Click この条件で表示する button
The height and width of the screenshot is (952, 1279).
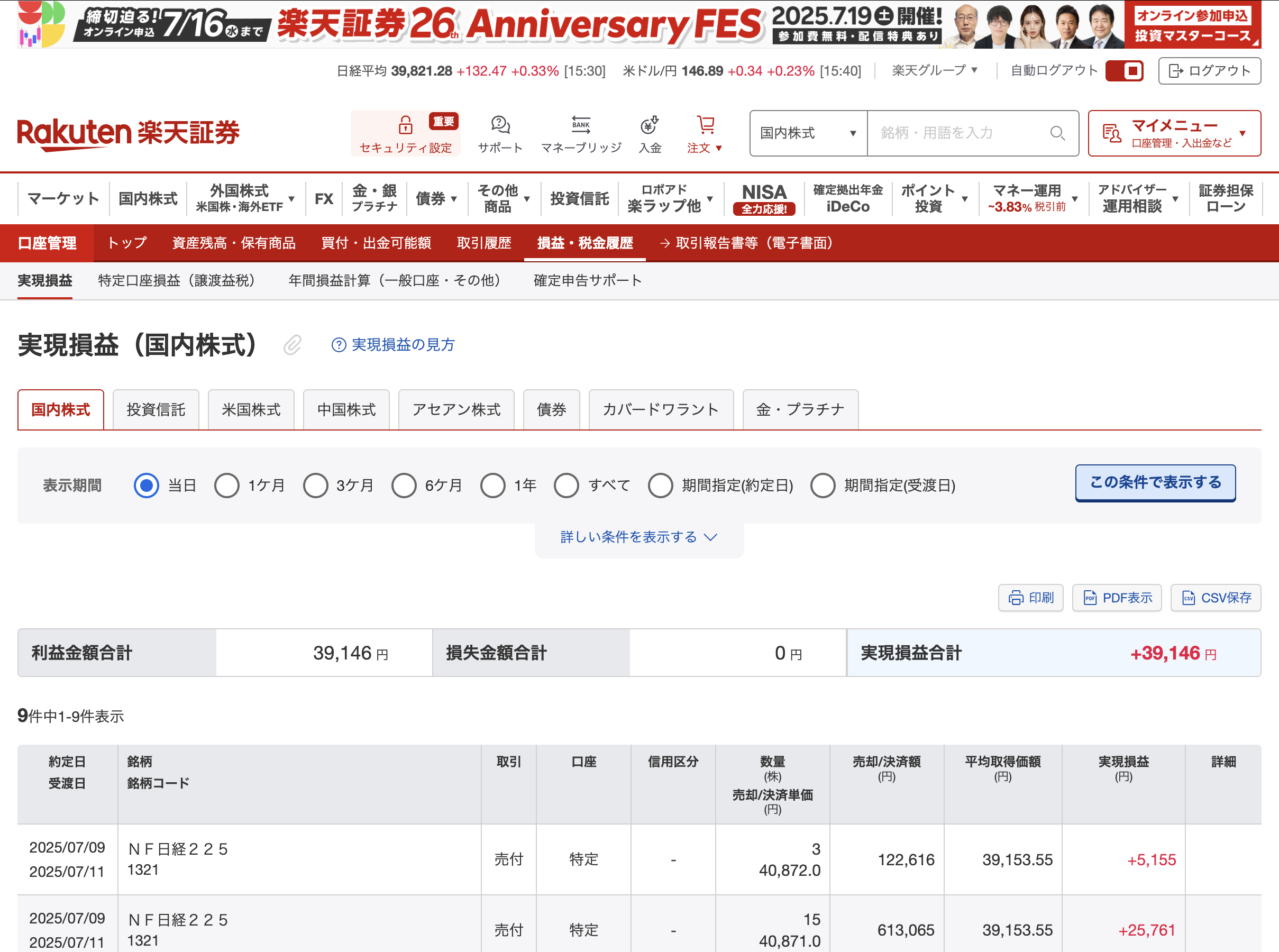point(1155,483)
